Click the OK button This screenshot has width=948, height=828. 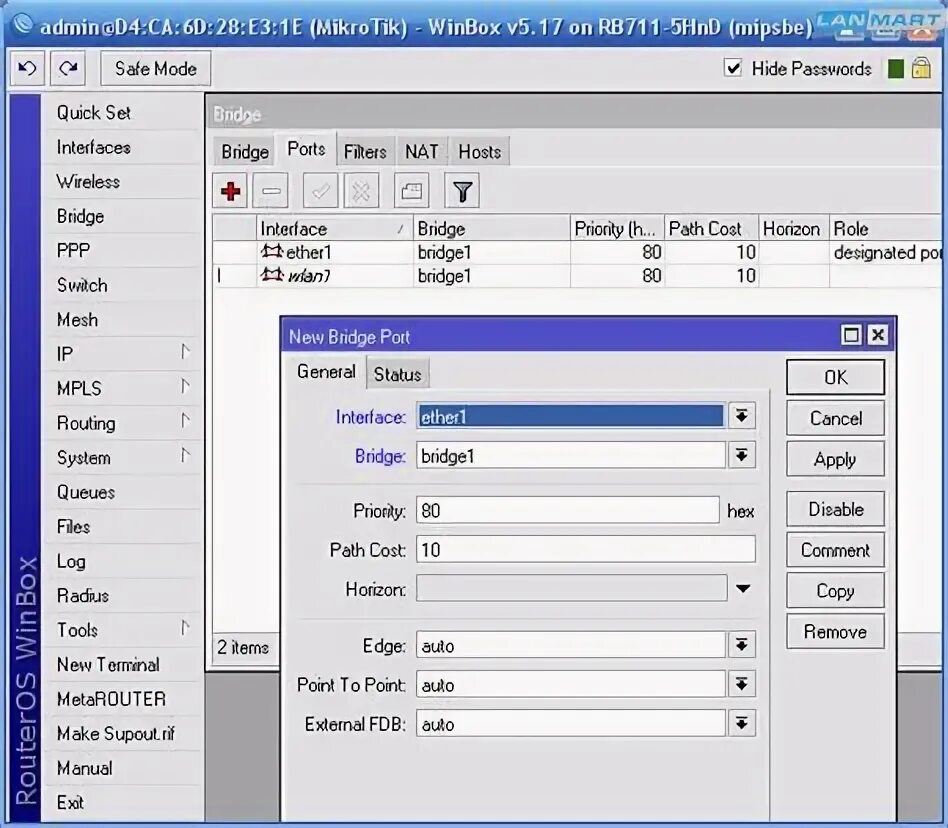(x=835, y=377)
